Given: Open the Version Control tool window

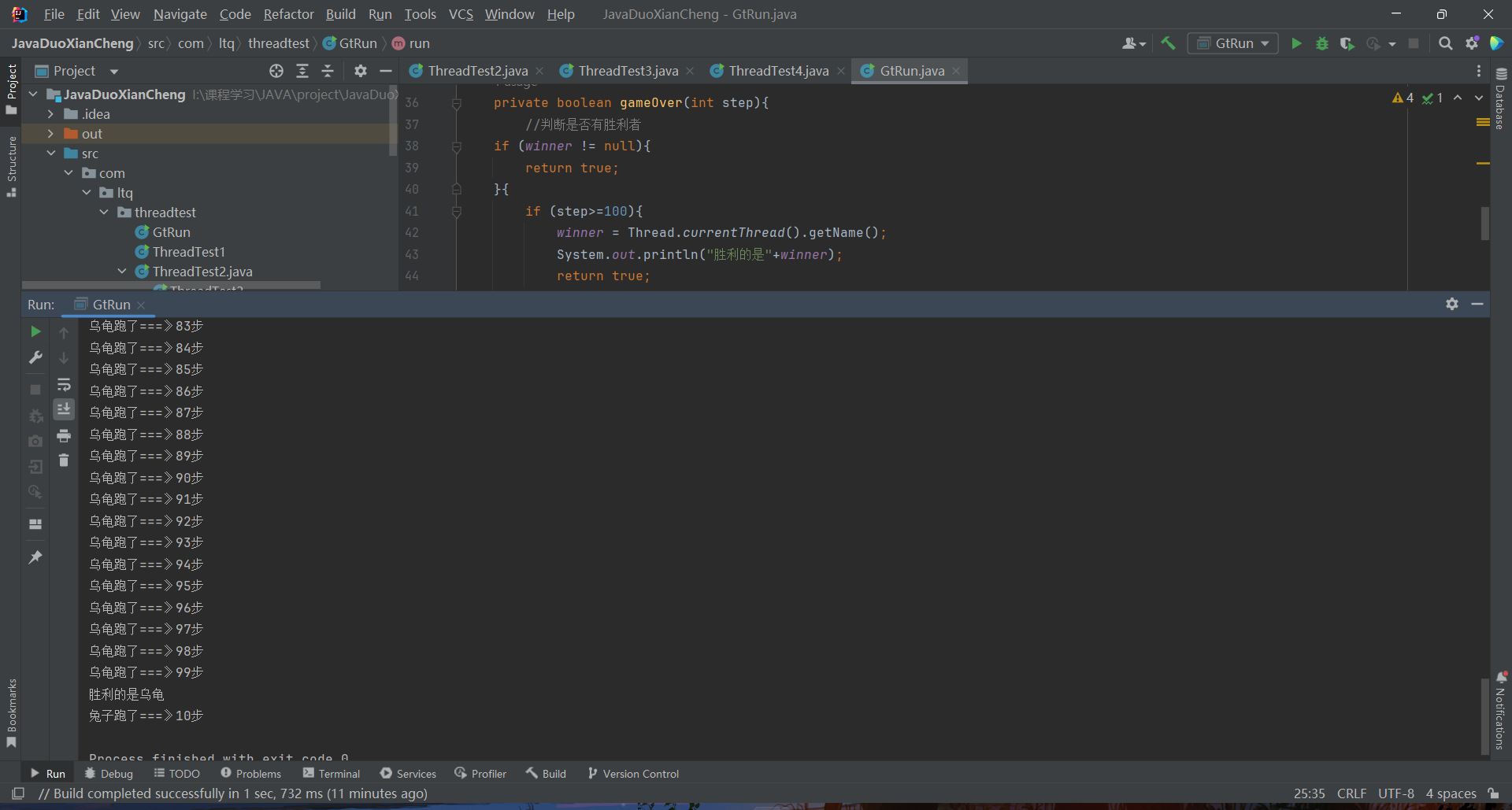Looking at the screenshot, I should tap(633, 774).
